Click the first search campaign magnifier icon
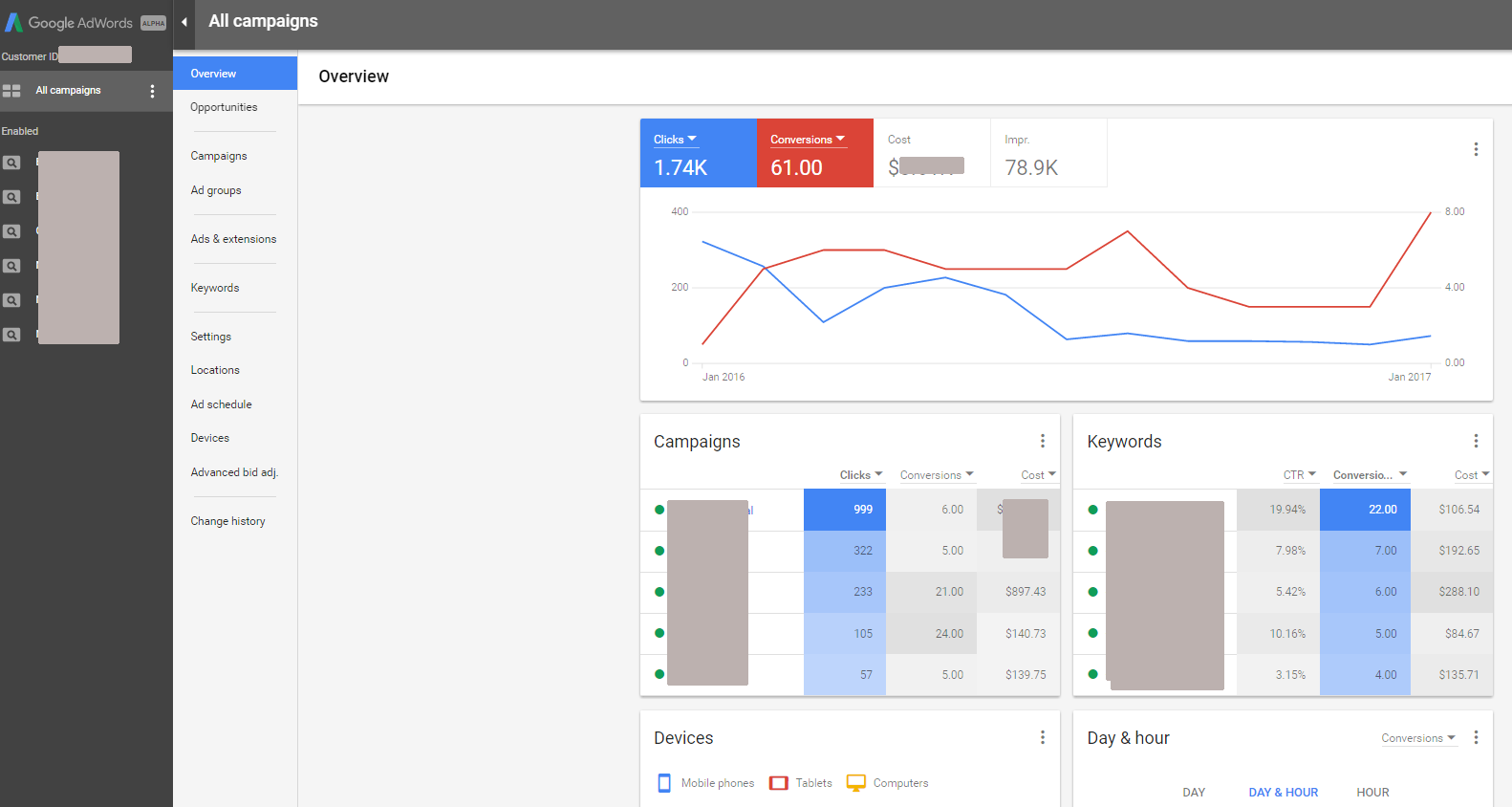The image size is (1512, 807). [11, 163]
